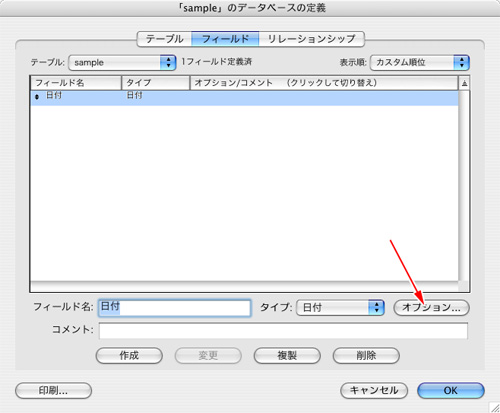Switch to the リレーションシップ tab
Screen dimensions: 500x413
coord(311,39)
